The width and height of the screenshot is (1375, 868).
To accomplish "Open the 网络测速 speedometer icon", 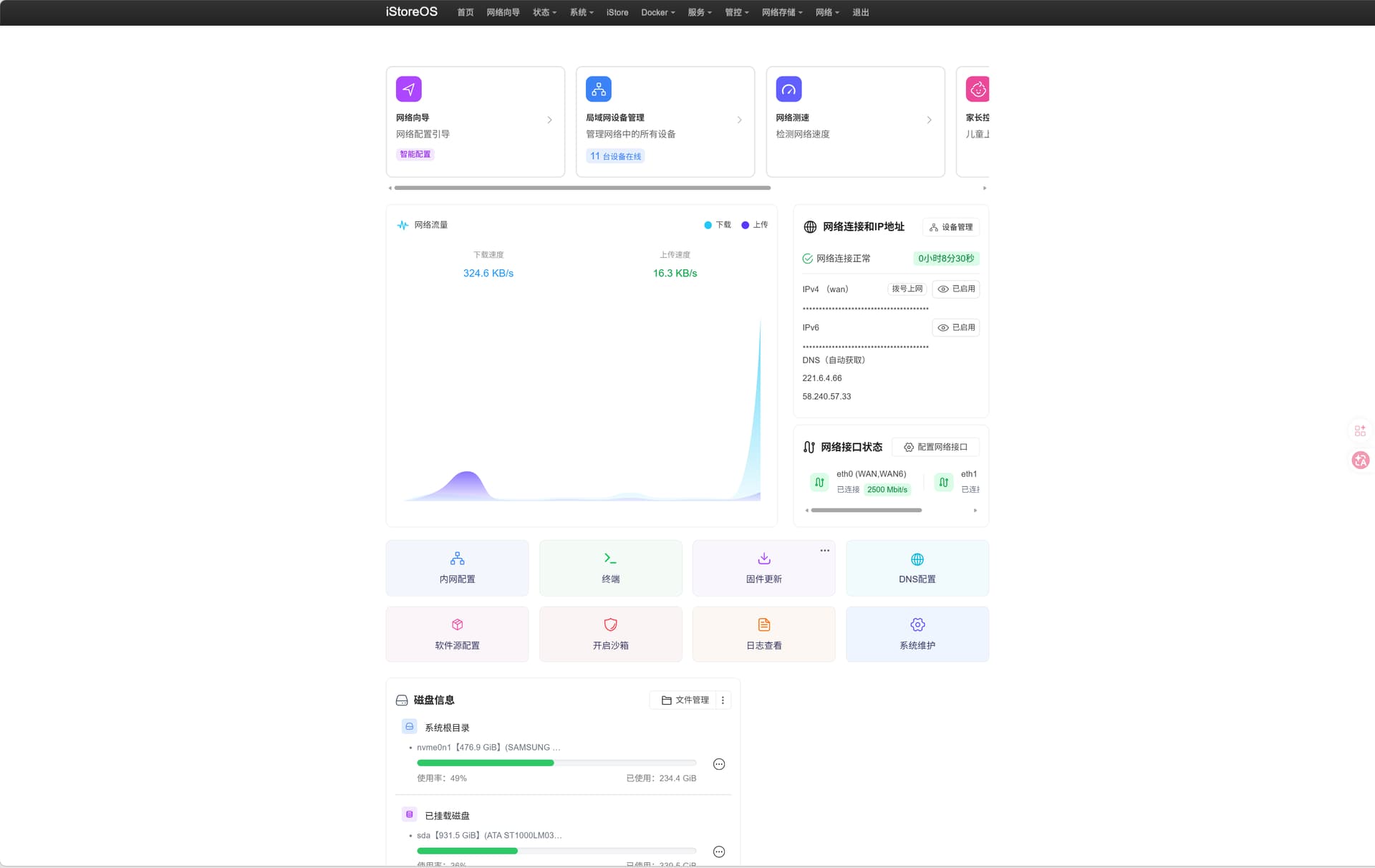I will [x=788, y=90].
